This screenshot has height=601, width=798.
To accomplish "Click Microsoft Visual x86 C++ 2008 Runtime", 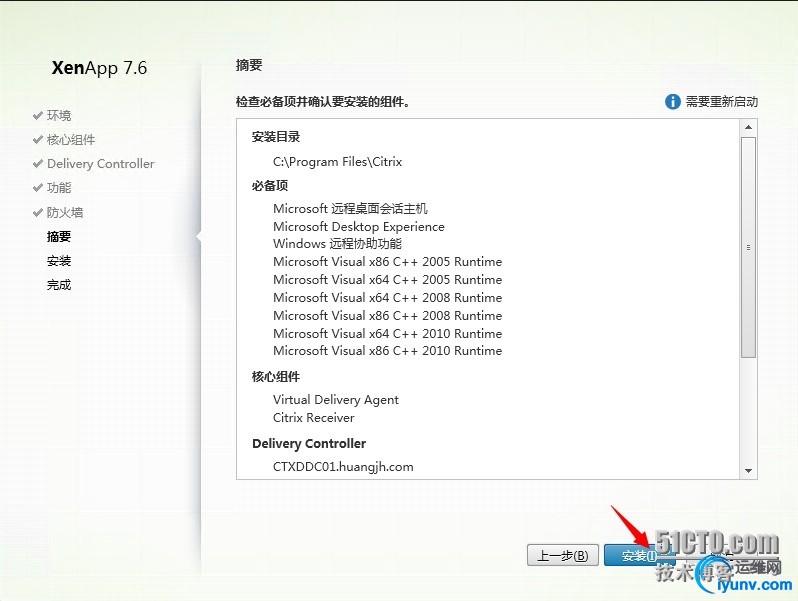I will click(387, 316).
